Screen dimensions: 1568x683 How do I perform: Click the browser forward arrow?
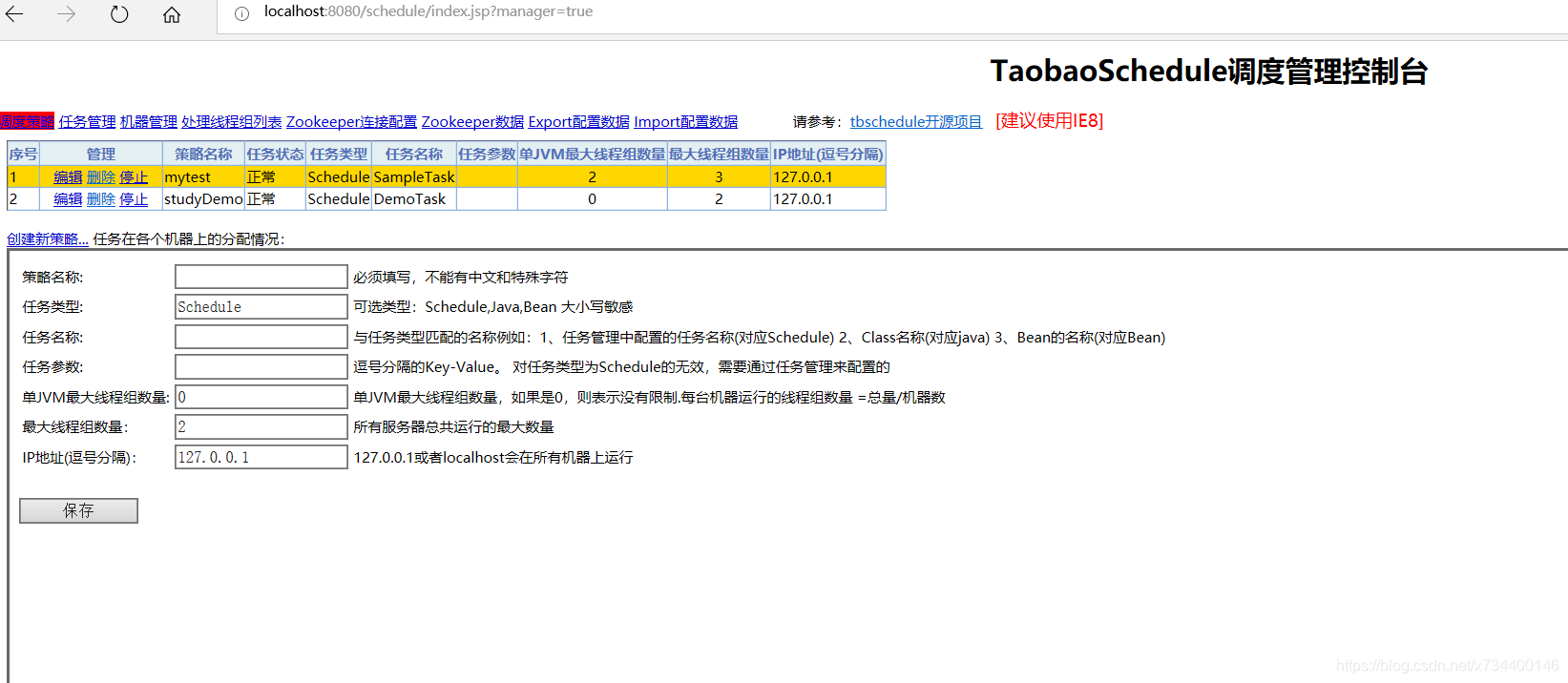(x=66, y=14)
